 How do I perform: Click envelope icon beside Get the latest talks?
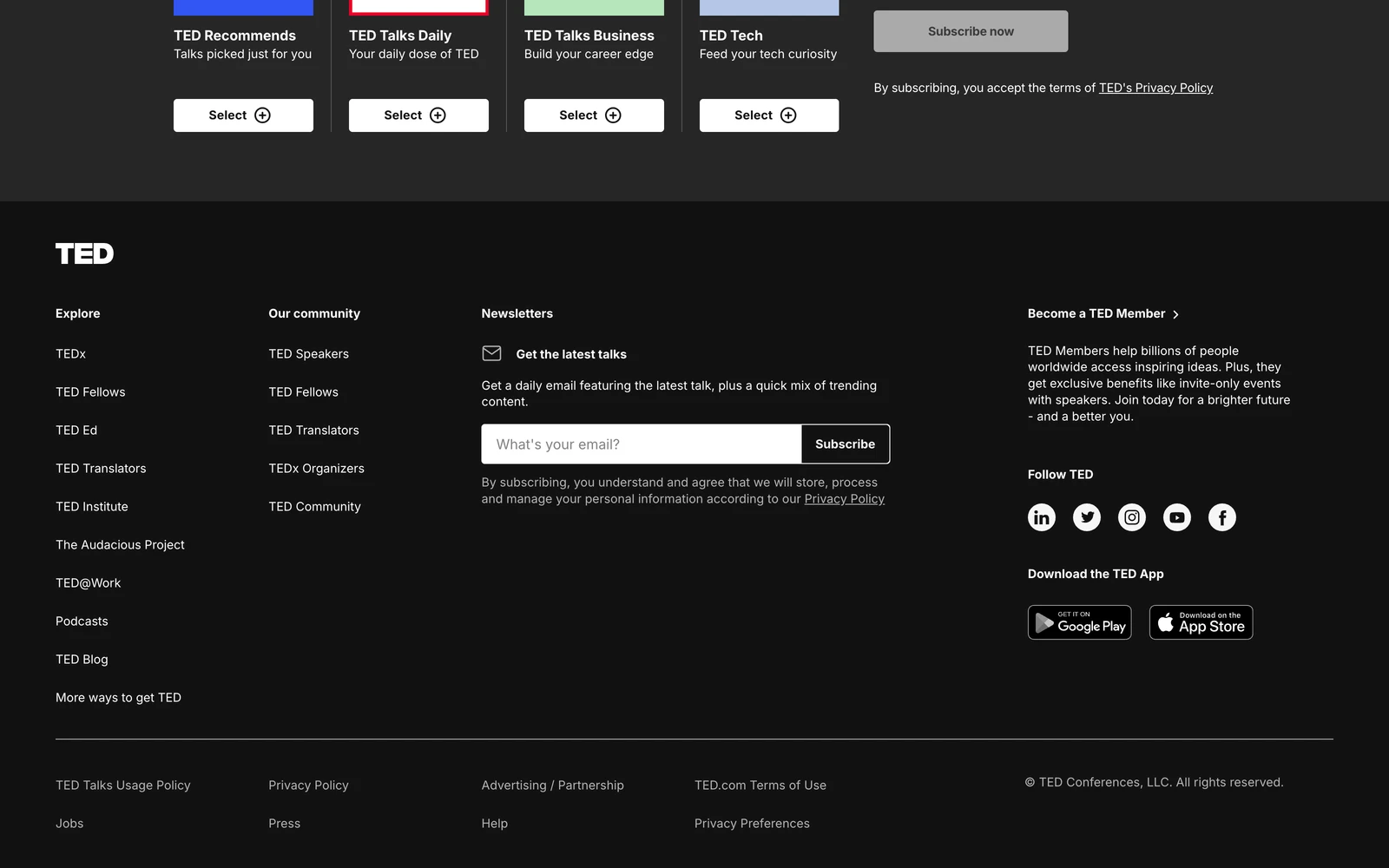(x=491, y=353)
